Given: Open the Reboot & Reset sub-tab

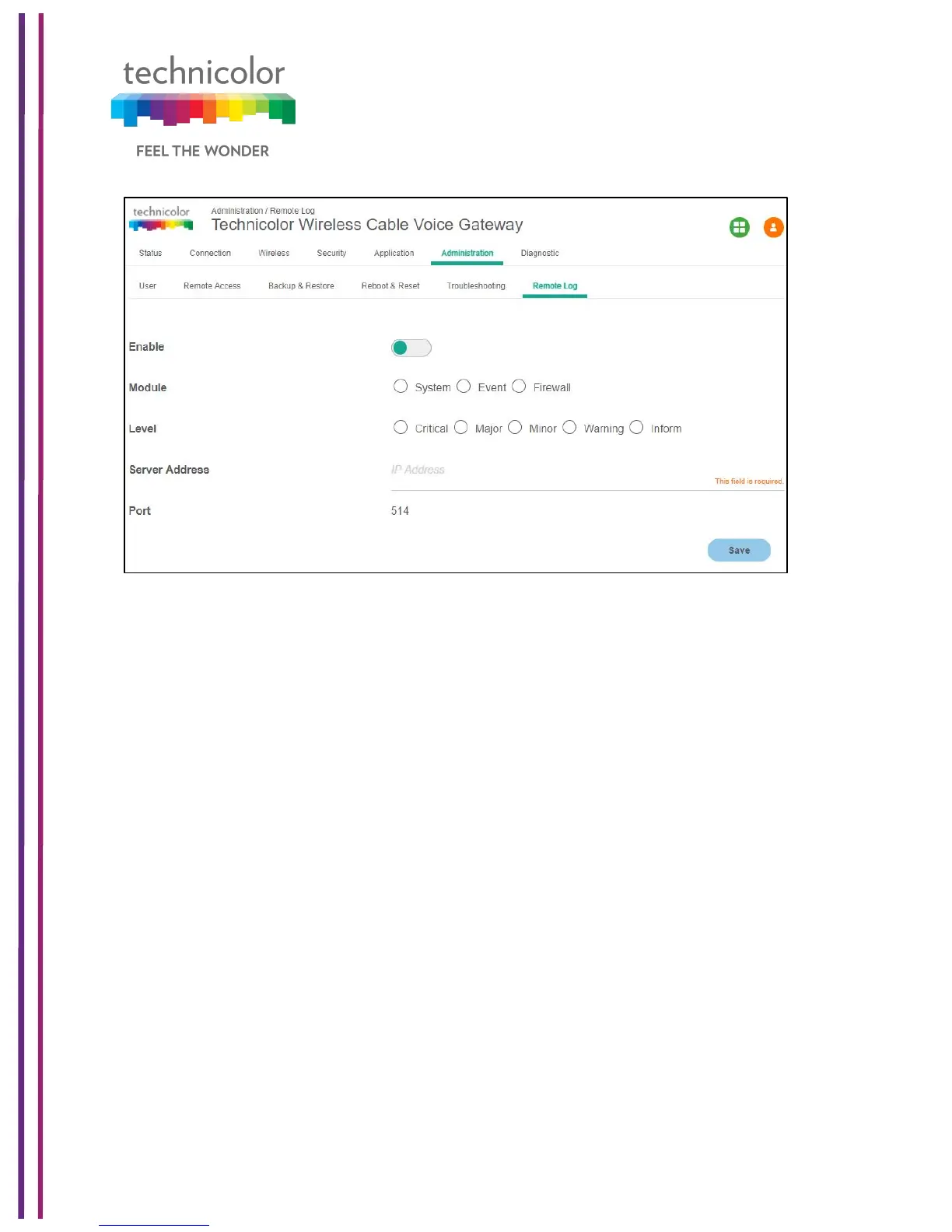Looking at the screenshot, I should (x=390, y=286).
